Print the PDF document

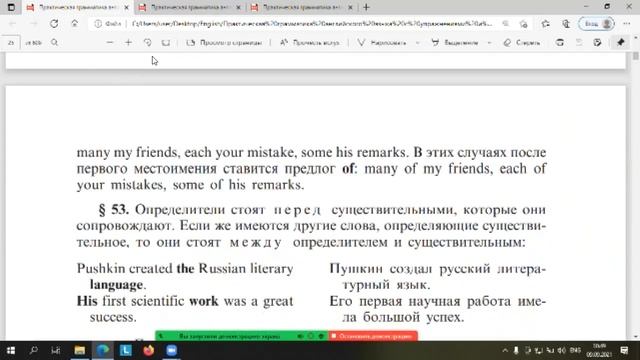coord(560,42)
